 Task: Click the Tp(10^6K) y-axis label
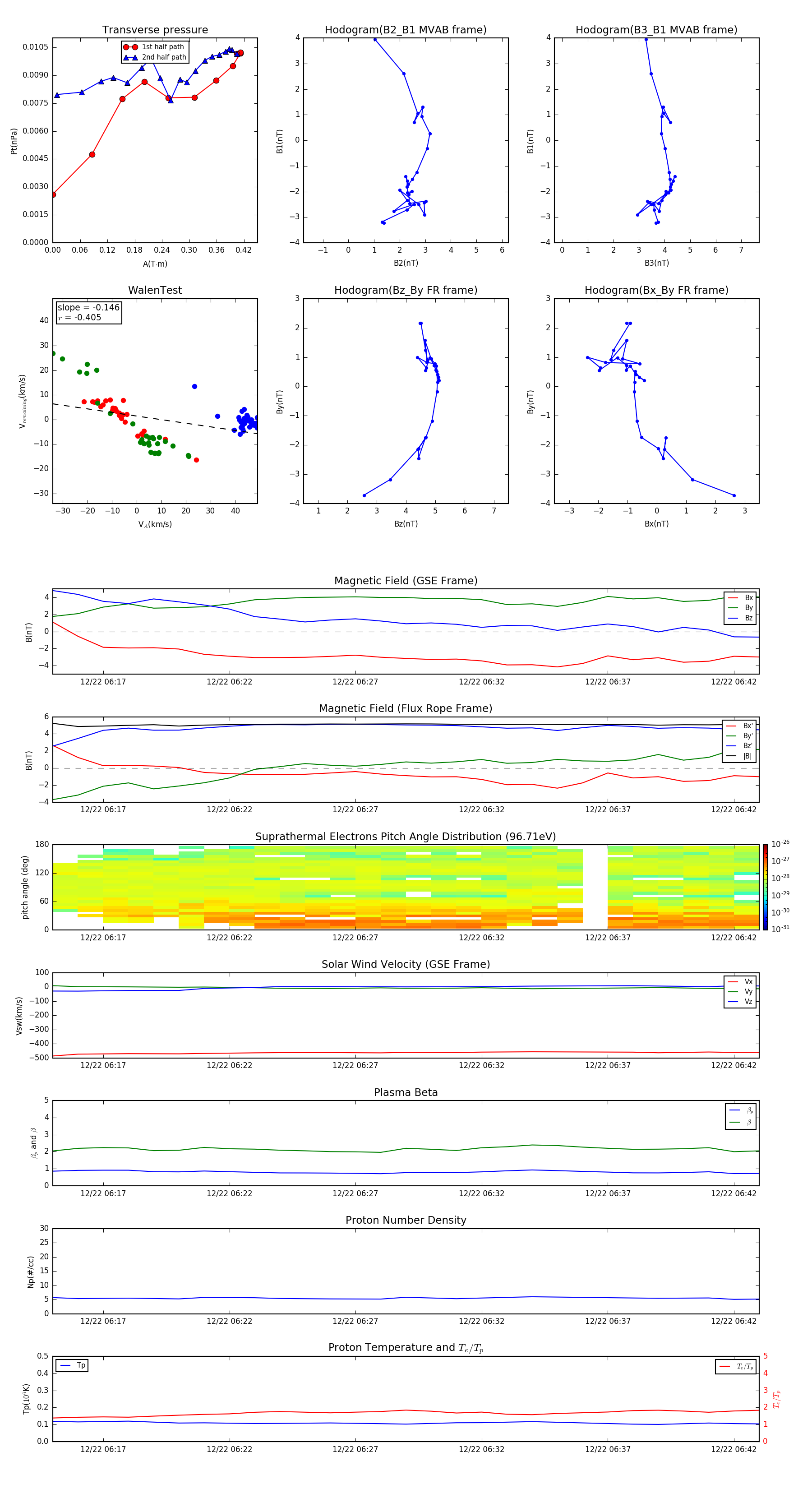26,1399
